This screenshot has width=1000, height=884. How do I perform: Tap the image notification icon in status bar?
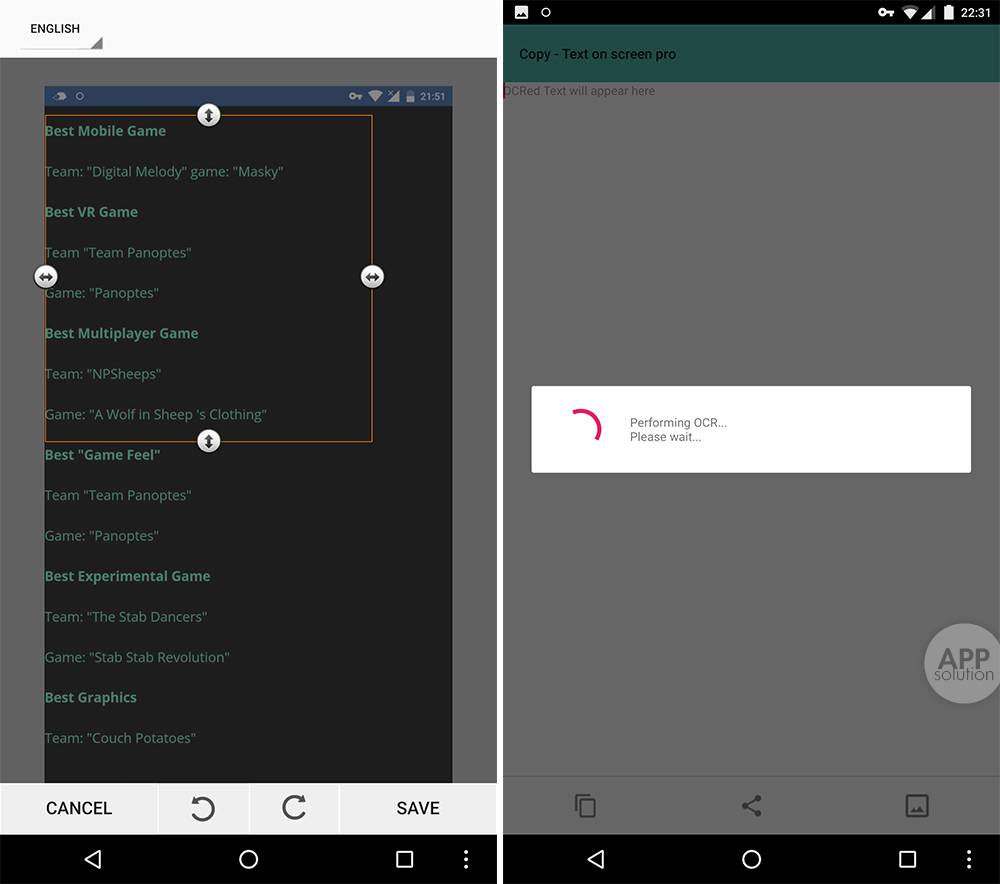(x=521, y=12)
